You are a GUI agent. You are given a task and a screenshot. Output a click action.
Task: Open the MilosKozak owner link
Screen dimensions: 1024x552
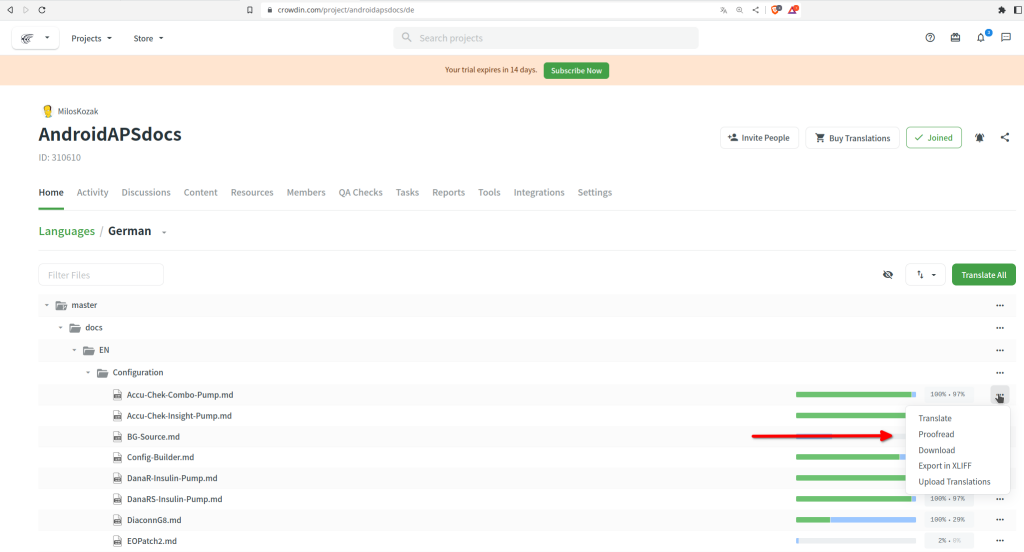click(78, 112)
